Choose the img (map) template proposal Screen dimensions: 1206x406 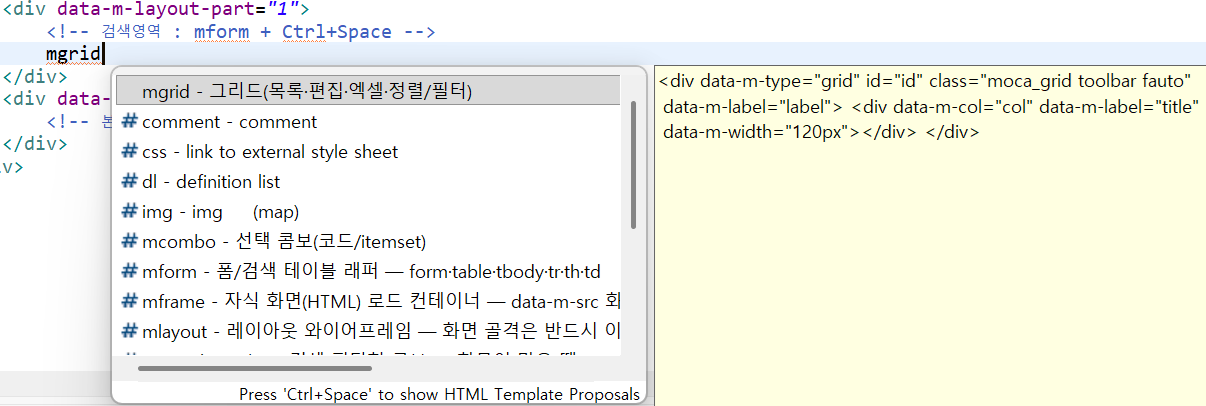click(368, 212)
